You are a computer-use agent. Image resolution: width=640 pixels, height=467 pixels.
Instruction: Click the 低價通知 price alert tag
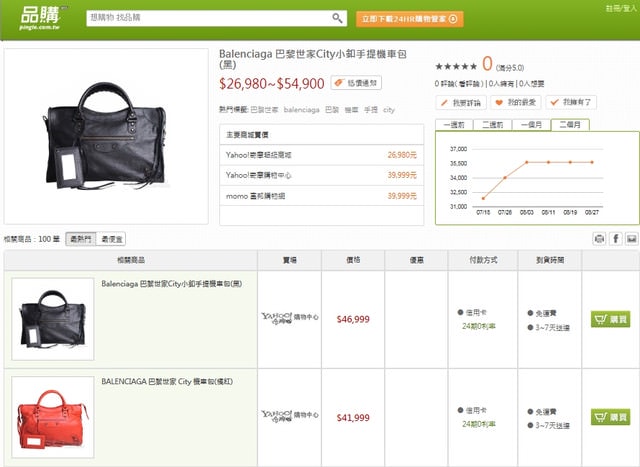click(x=357, y=83)
